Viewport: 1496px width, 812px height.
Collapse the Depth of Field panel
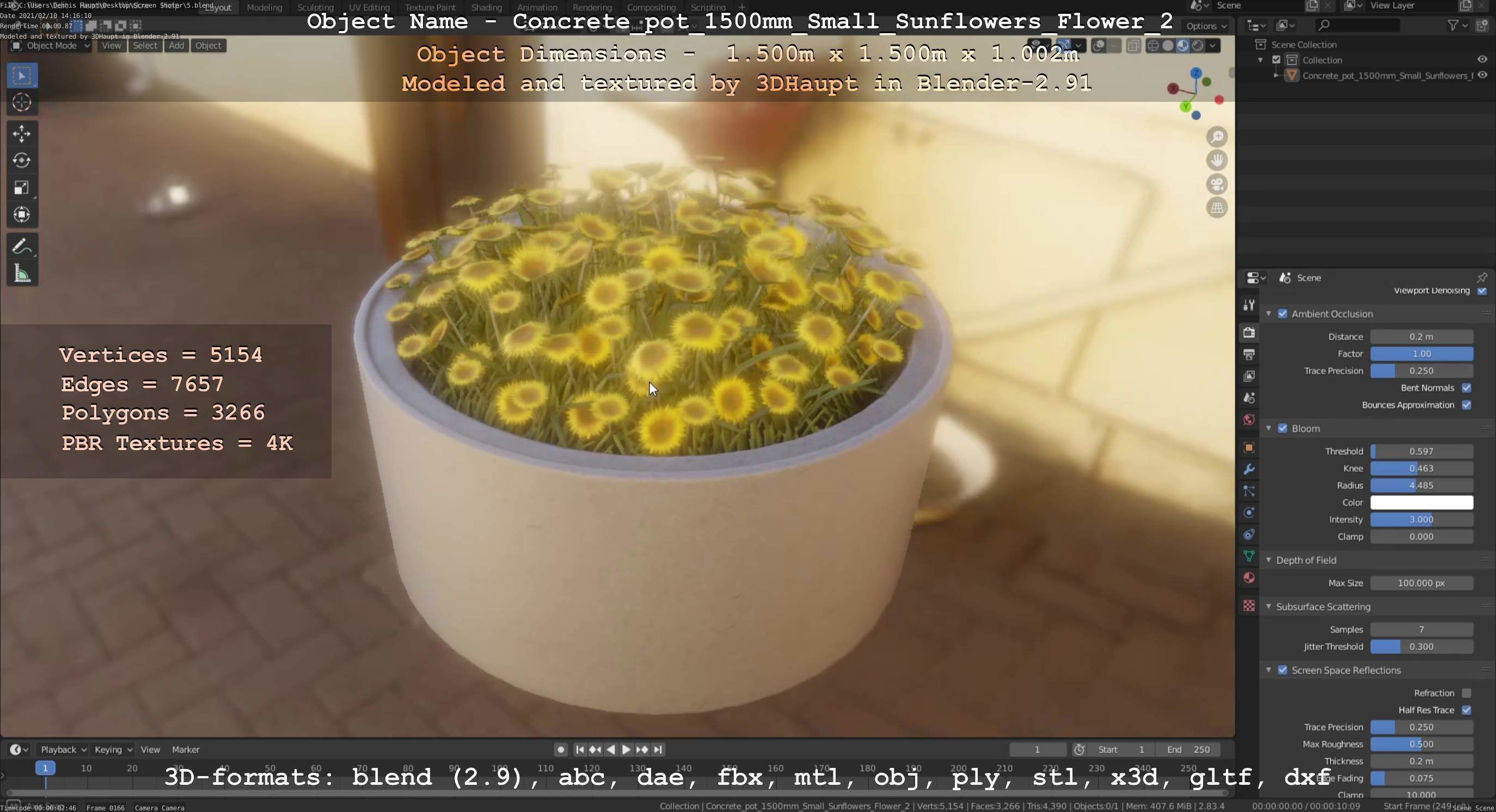[x=1268, y=560]
